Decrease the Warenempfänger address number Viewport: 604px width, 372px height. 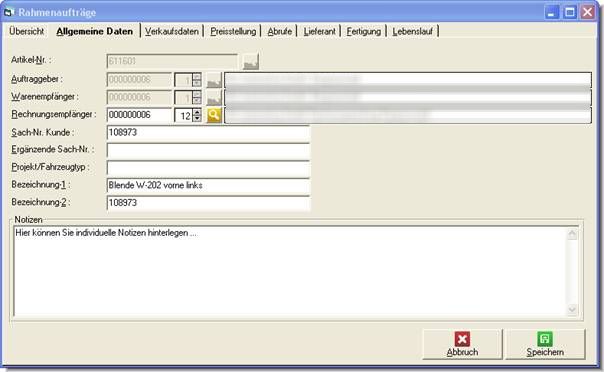[197, 101]
